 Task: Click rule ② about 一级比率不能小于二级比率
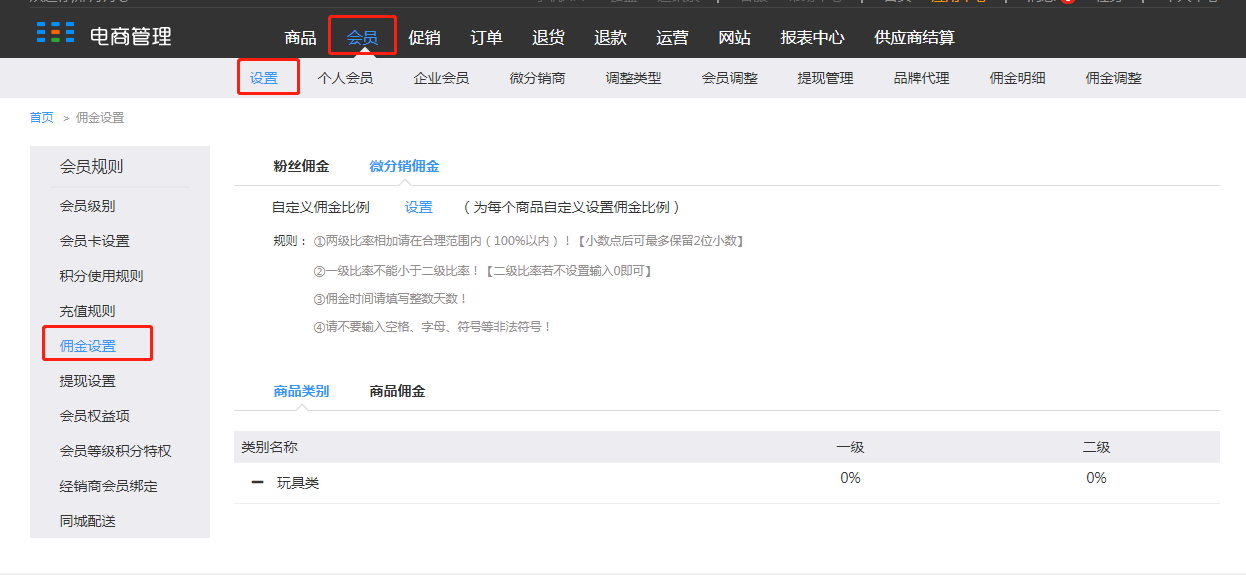click(x=483, y=271)
